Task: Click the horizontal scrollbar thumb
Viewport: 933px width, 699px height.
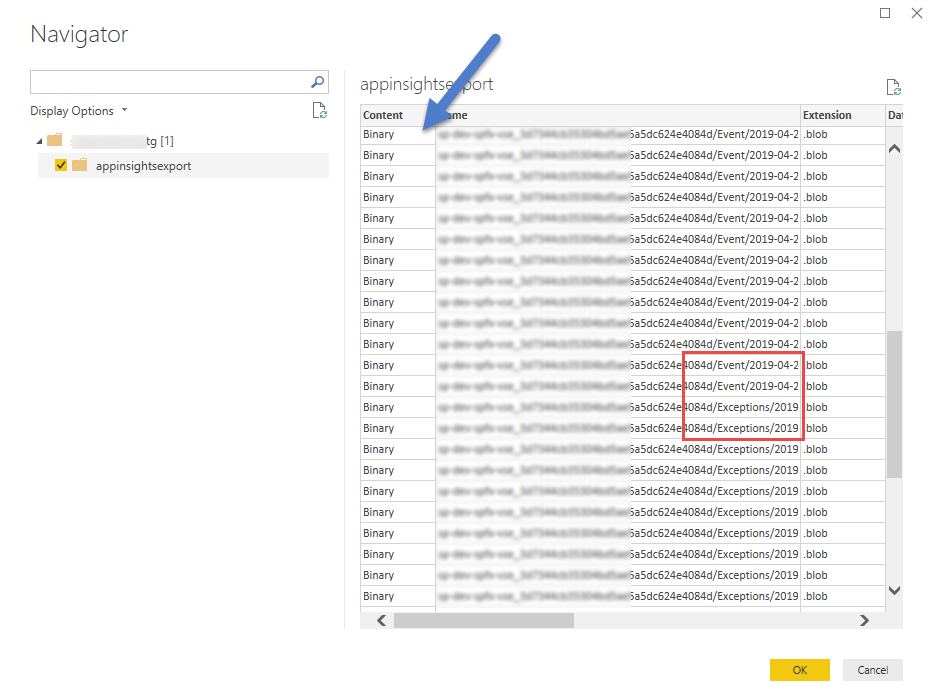Action: point(484,620)
